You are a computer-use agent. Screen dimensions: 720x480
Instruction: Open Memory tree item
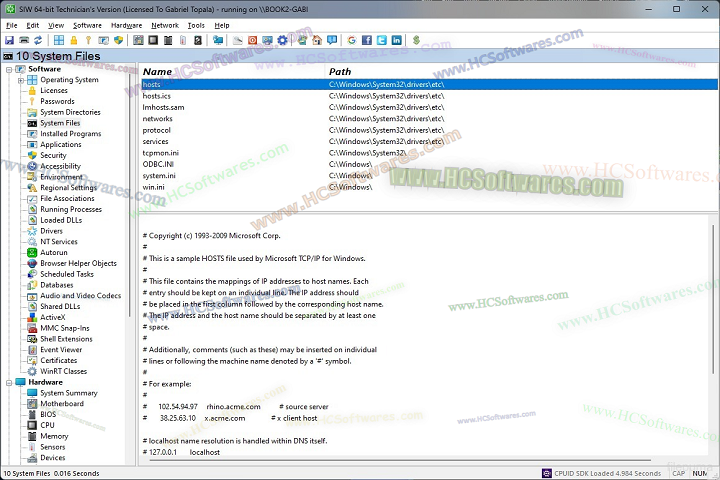click(x=54, y=436)
